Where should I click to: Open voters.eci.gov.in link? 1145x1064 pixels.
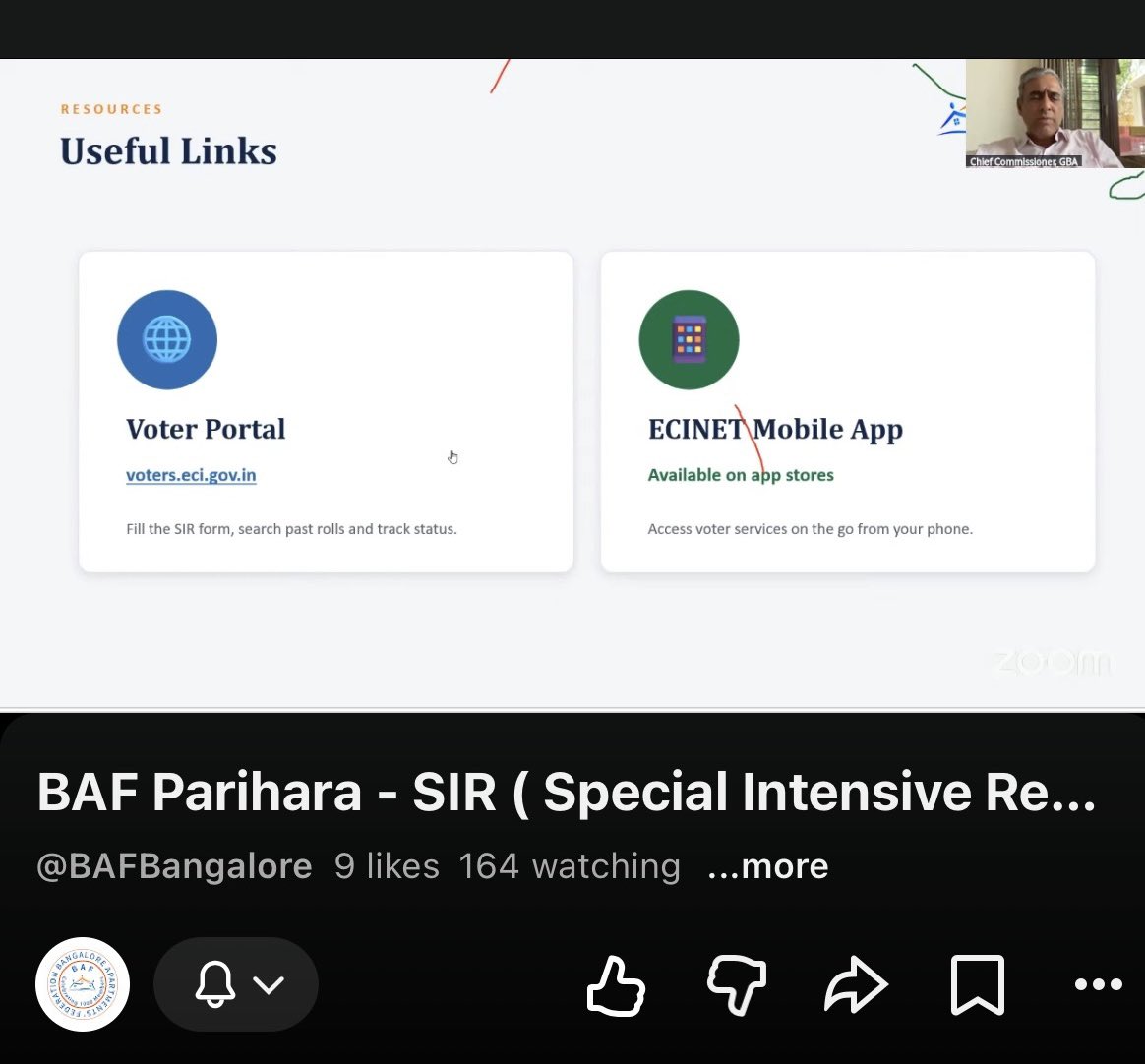point(191,475)
